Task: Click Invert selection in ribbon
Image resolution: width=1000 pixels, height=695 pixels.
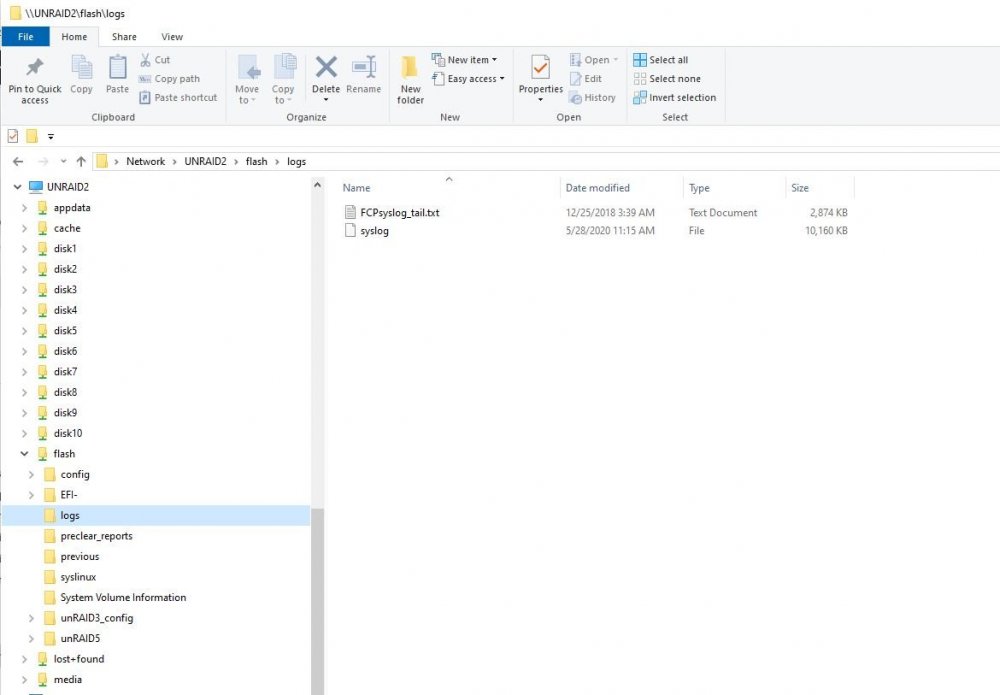Action: [675, 98]
